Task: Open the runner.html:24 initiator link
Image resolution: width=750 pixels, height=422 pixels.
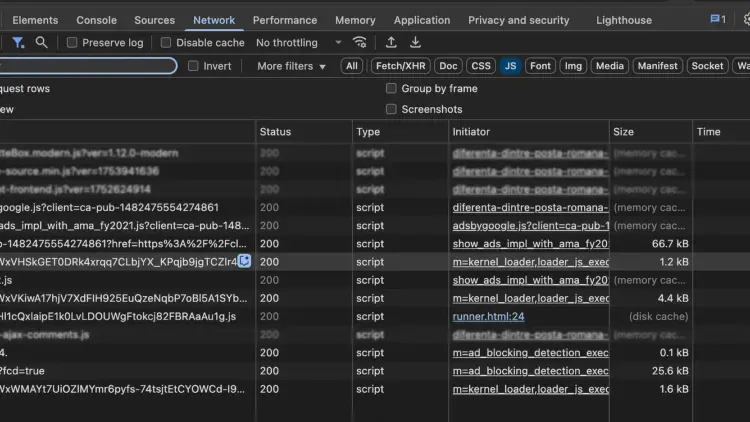Action: pos(488,316)
